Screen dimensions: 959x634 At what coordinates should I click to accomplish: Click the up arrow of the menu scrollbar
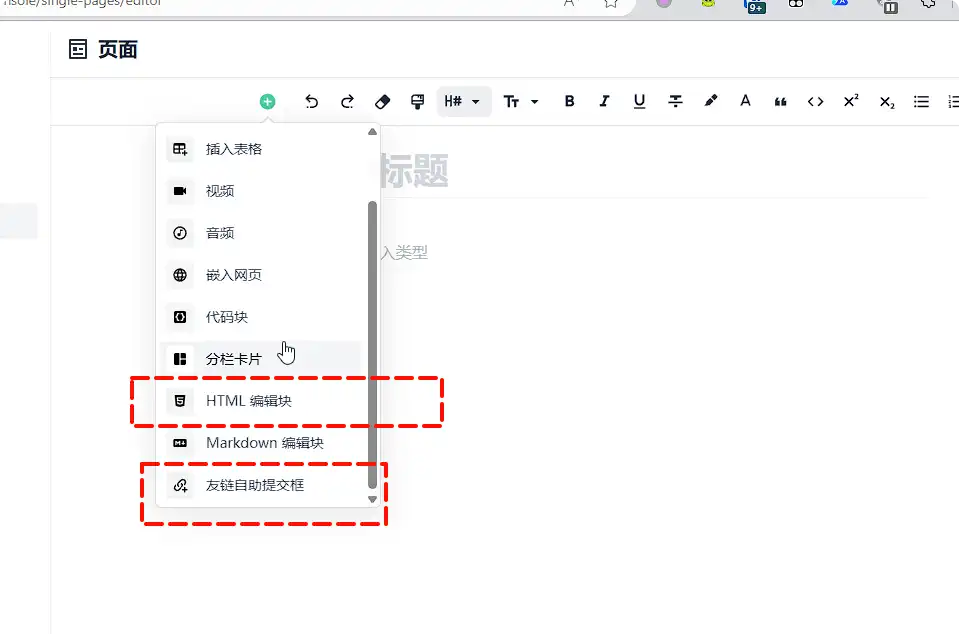click(372, 132)
